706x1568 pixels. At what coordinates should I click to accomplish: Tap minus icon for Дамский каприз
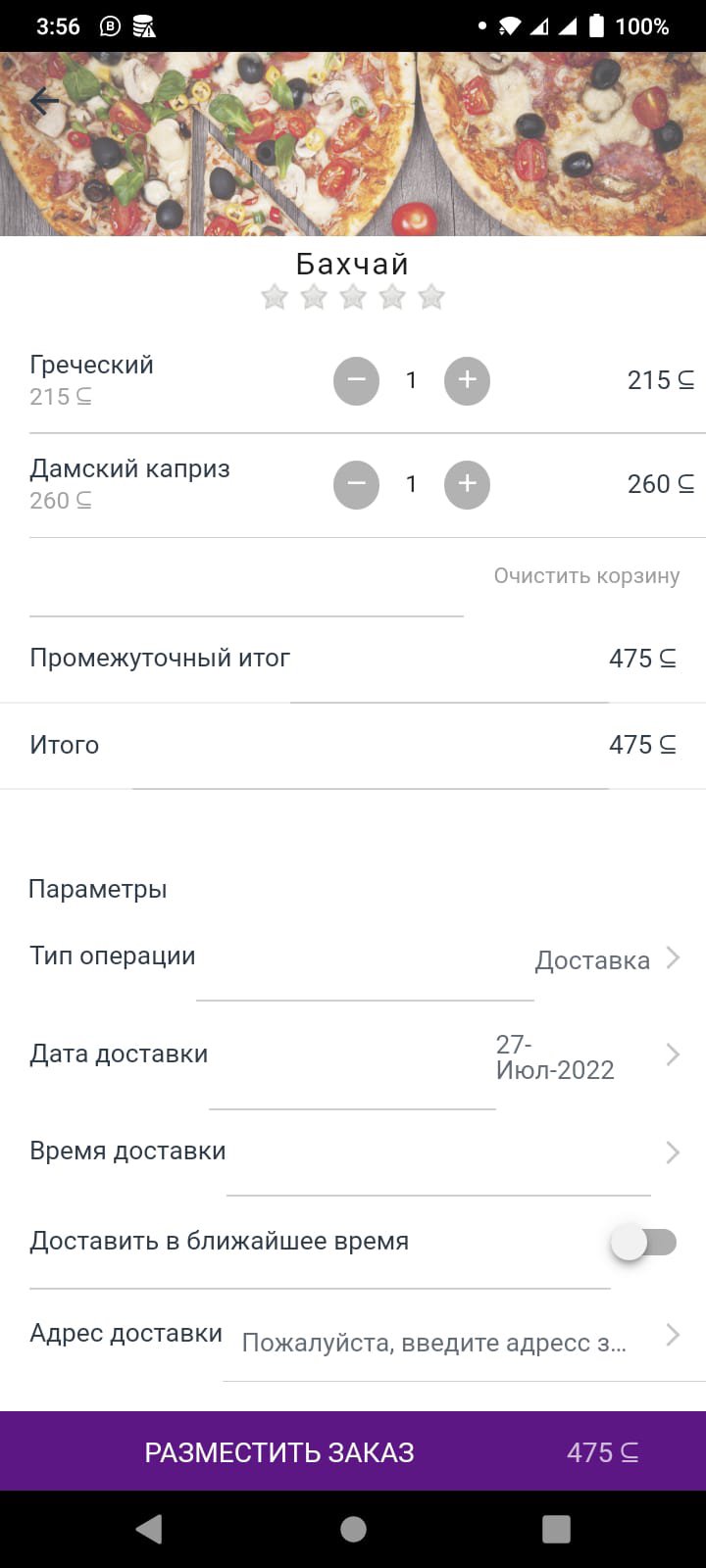coord(356,484)
